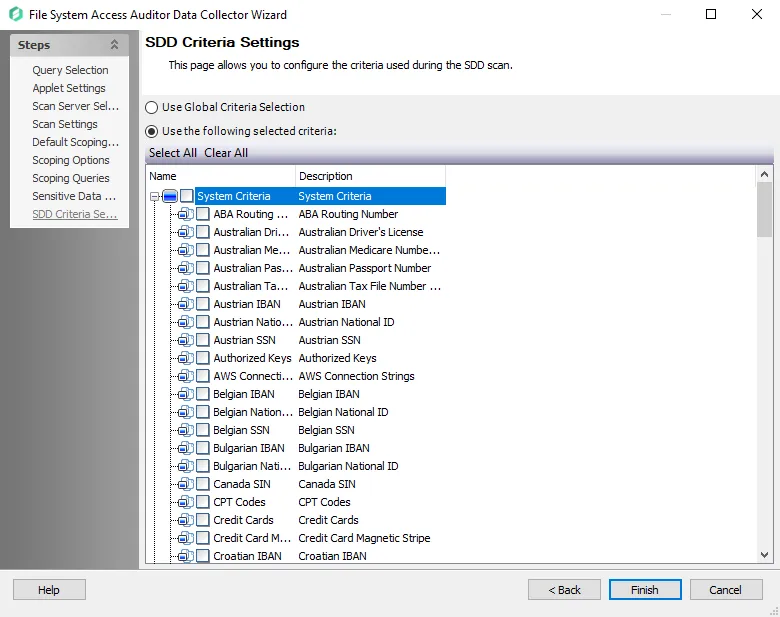Click the Description column header

[371, 176]
